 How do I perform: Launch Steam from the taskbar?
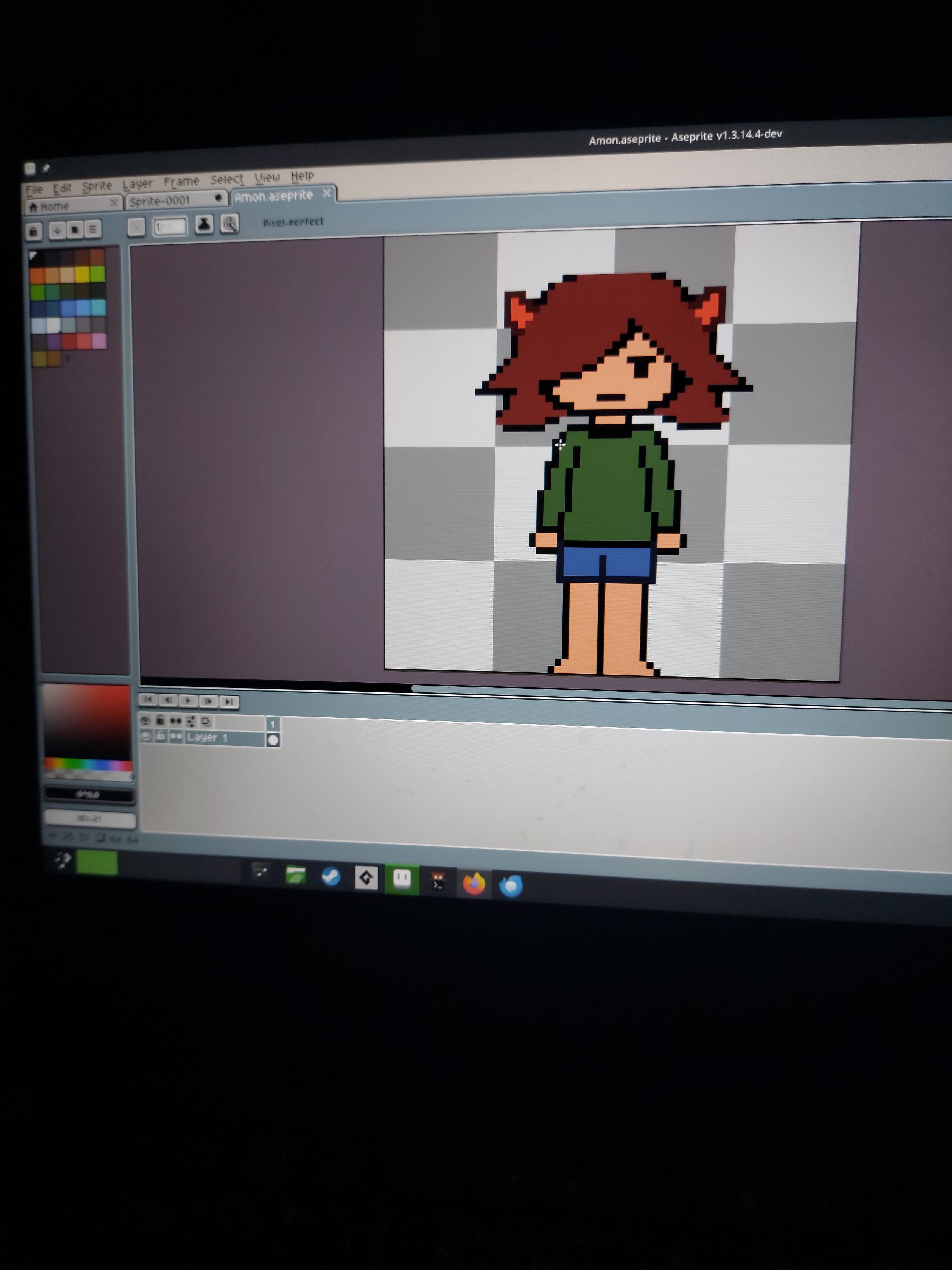pos(331,877)
